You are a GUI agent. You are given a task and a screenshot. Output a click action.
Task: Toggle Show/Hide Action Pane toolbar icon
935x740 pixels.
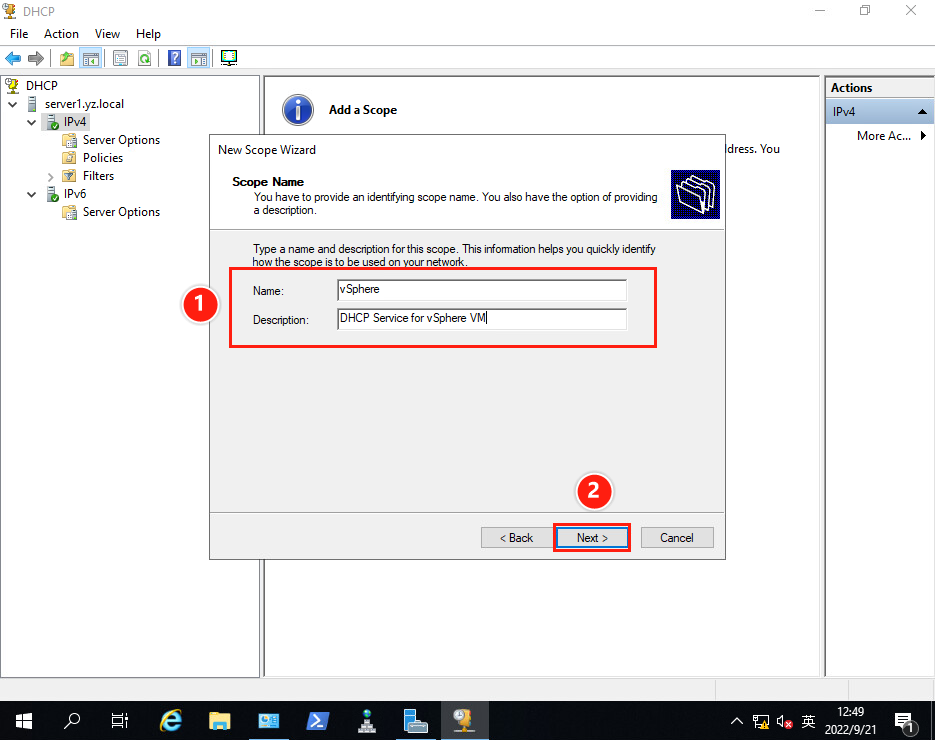(x=198, y=58)
